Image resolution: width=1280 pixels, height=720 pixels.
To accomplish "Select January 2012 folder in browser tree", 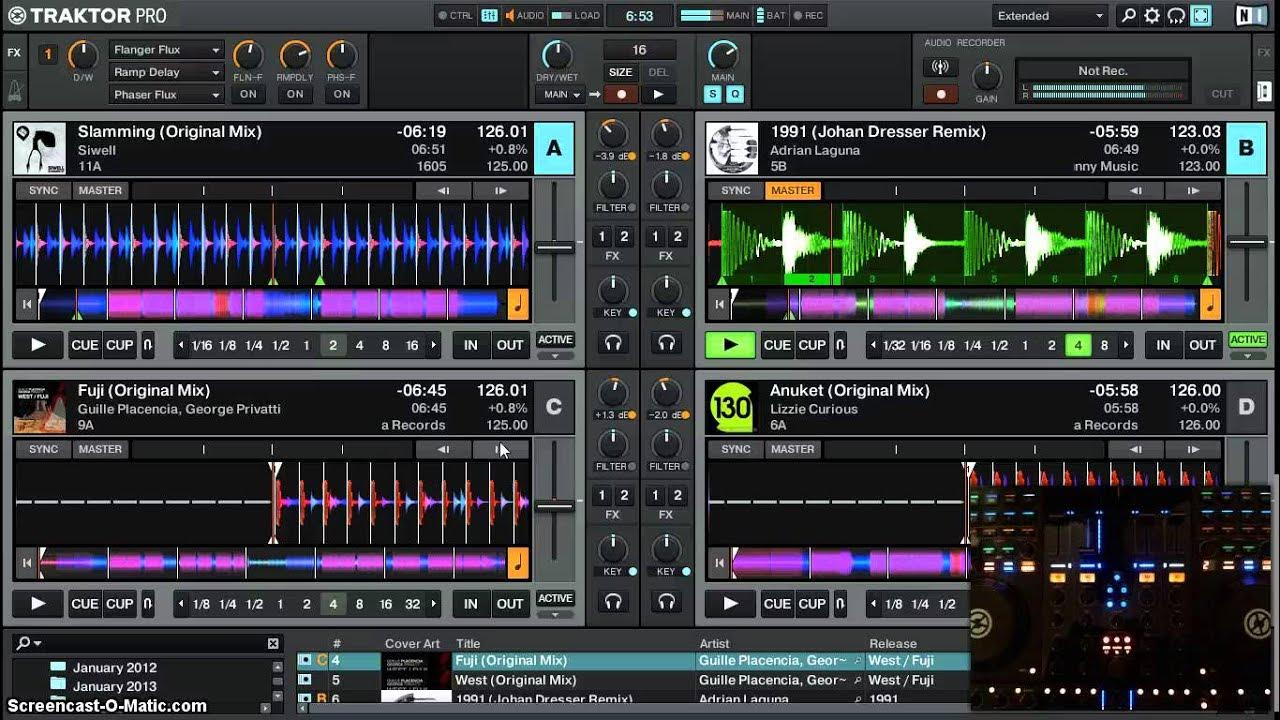I will (x=115, y=668).
